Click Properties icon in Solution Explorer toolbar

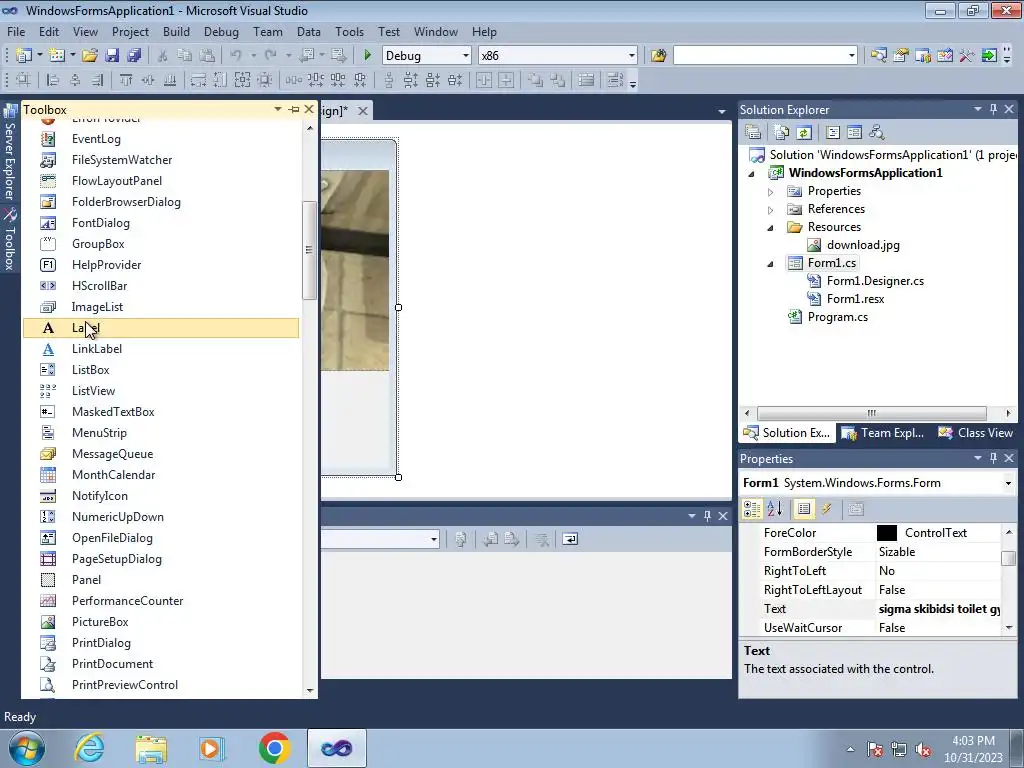point(753,133)
